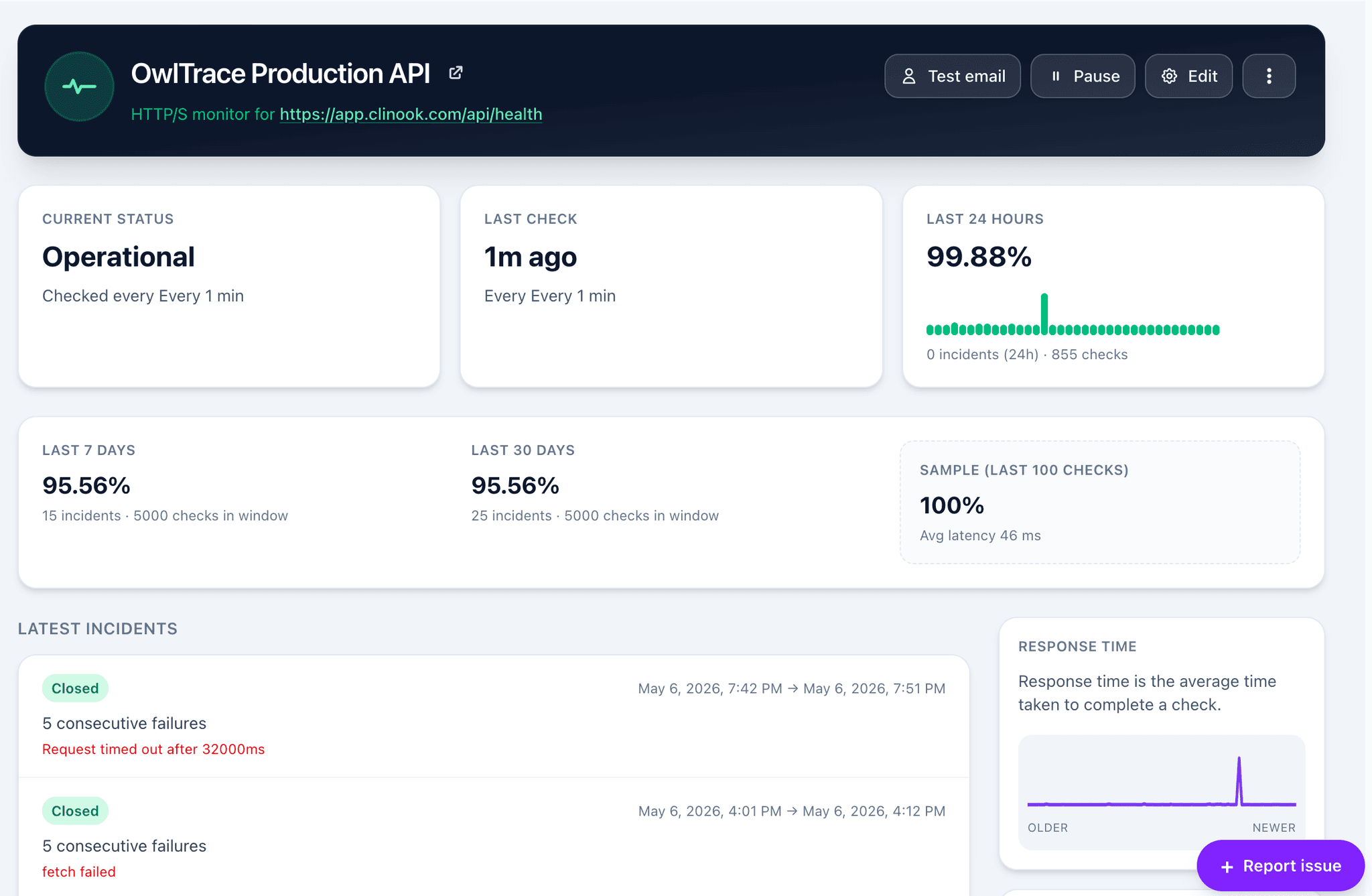Click 'Request timed out after 32000ms' error
The width and height of the screenshot is (1372, 896).
coord(153,749)
